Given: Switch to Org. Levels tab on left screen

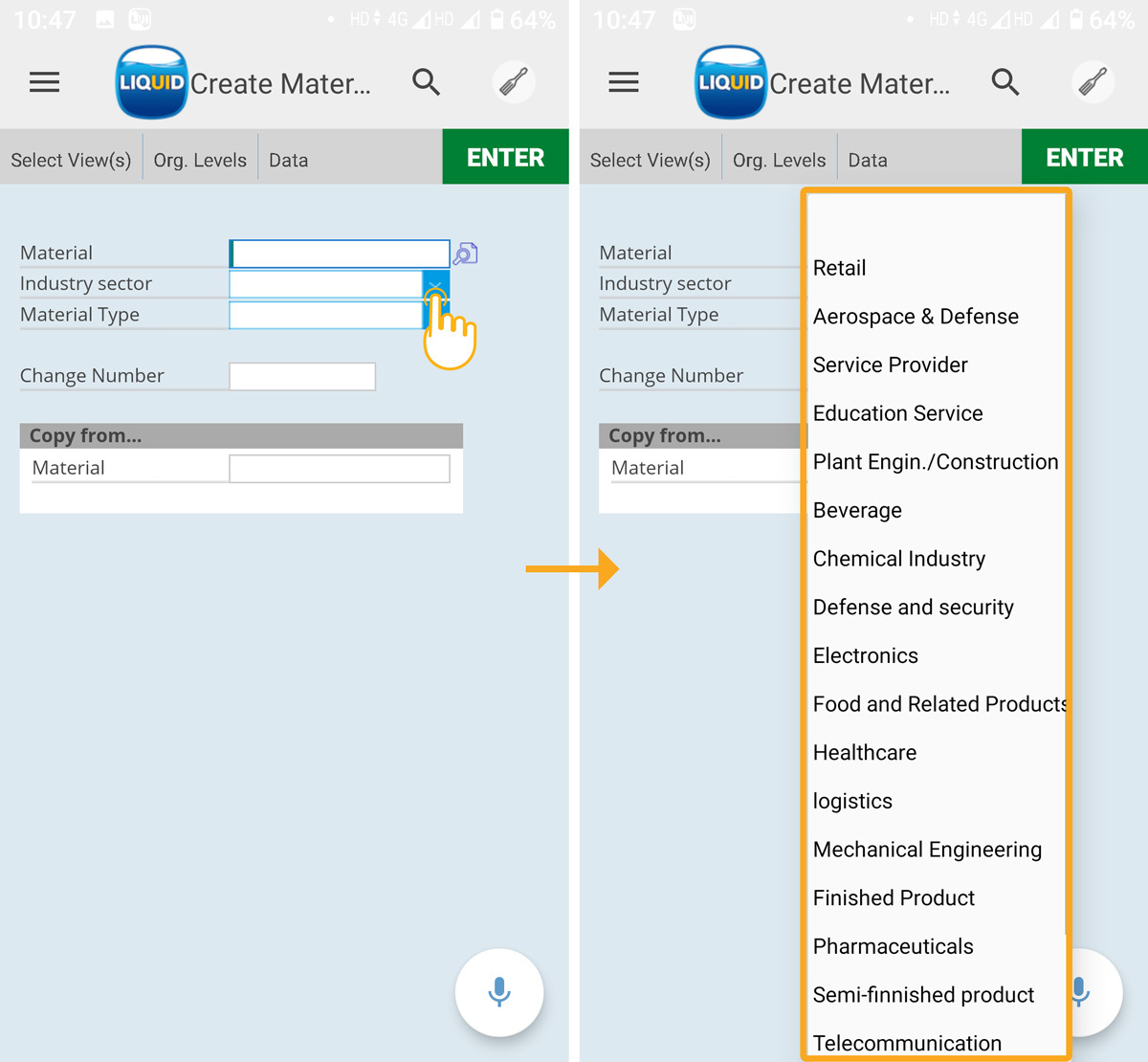Looking at the screenshot, I should [200, 160].
